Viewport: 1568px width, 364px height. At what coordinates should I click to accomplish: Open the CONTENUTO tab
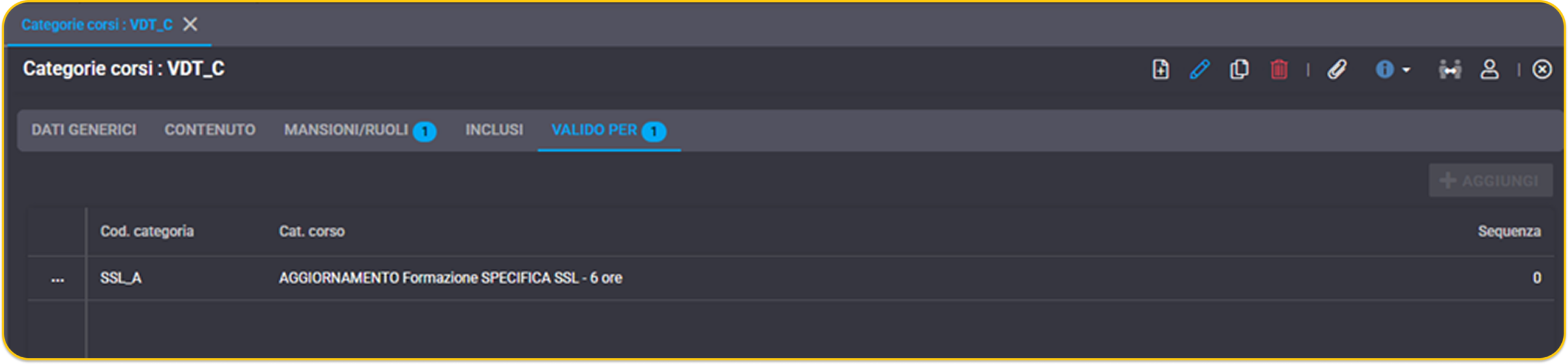click(209, 130)
